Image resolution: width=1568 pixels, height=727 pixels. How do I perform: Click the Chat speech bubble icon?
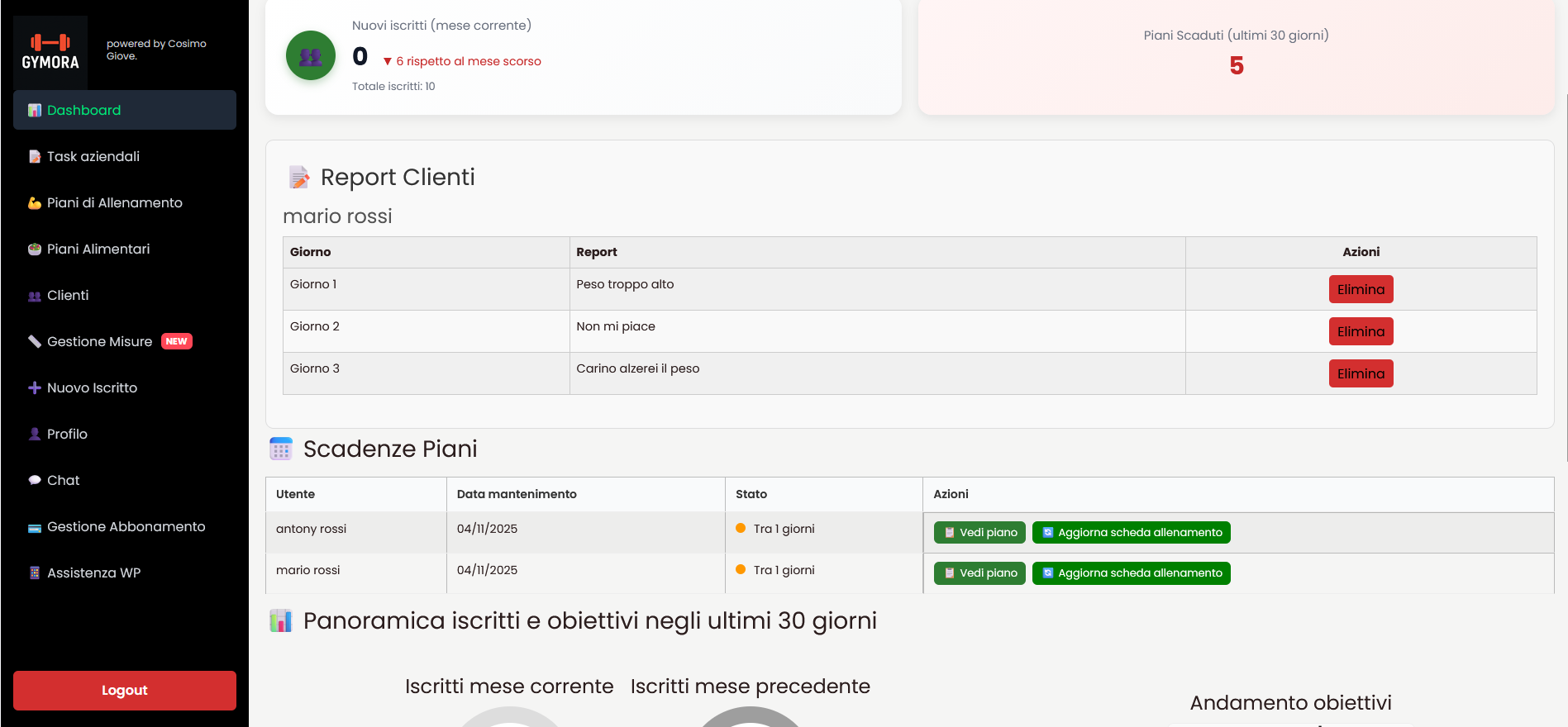pos(35,481)
